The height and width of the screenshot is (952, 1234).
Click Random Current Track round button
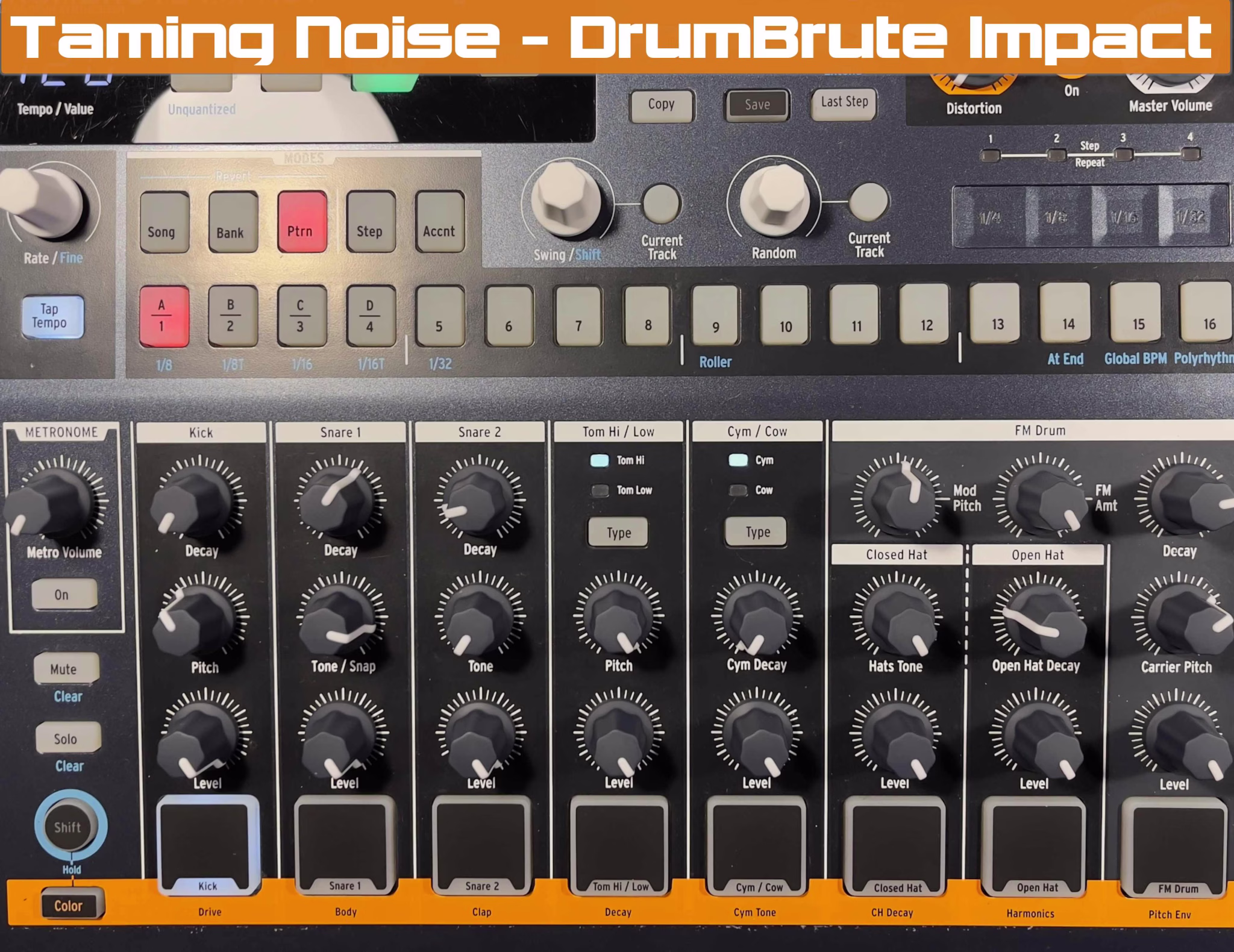[868, 201]
